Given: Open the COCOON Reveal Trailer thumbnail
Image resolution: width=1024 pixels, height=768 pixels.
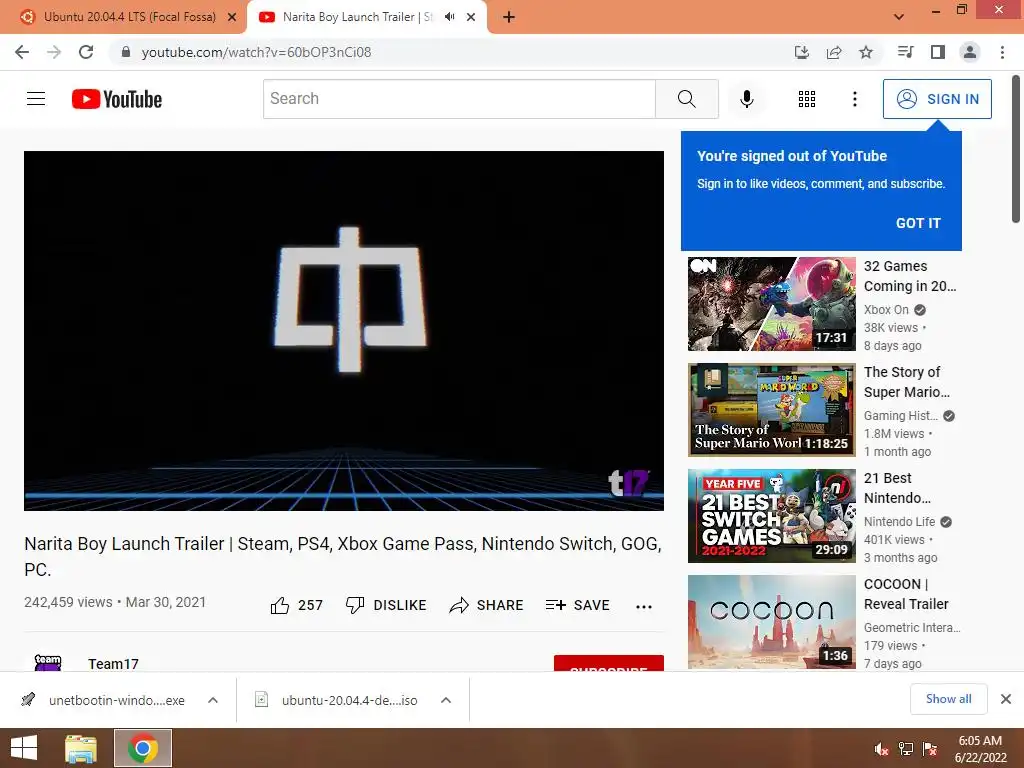Looking at the screenshot, I should tap(772, 622).
